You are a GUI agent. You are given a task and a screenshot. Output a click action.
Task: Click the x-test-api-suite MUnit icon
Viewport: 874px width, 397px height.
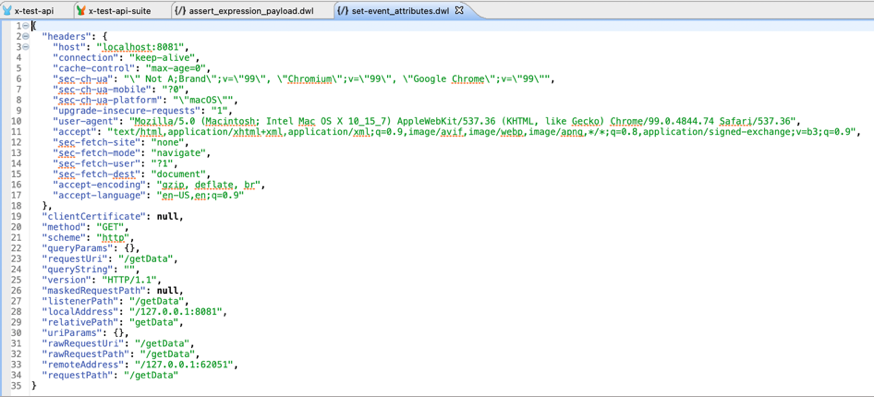click(x=81, y=11)
